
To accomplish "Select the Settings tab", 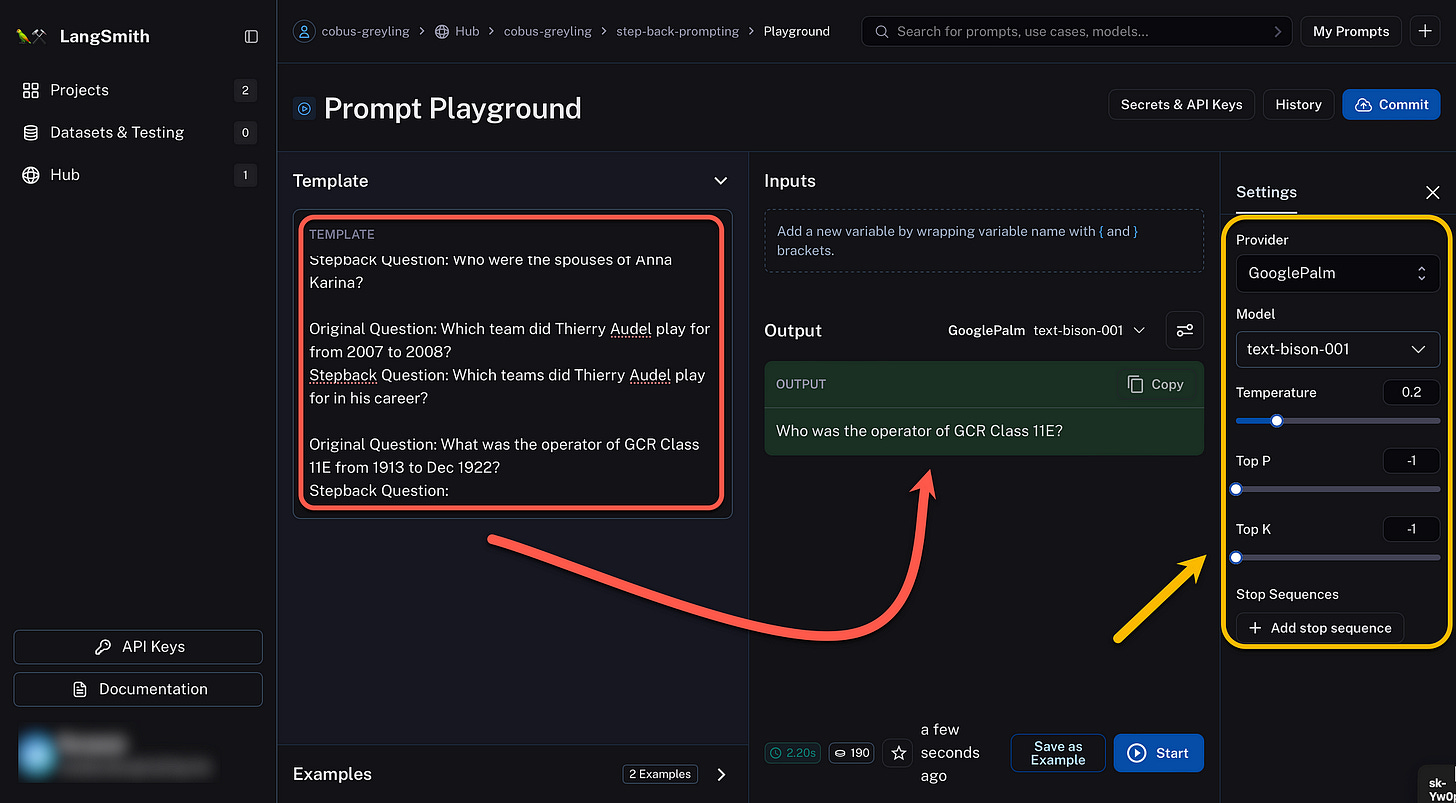I will pos(1266,192).
